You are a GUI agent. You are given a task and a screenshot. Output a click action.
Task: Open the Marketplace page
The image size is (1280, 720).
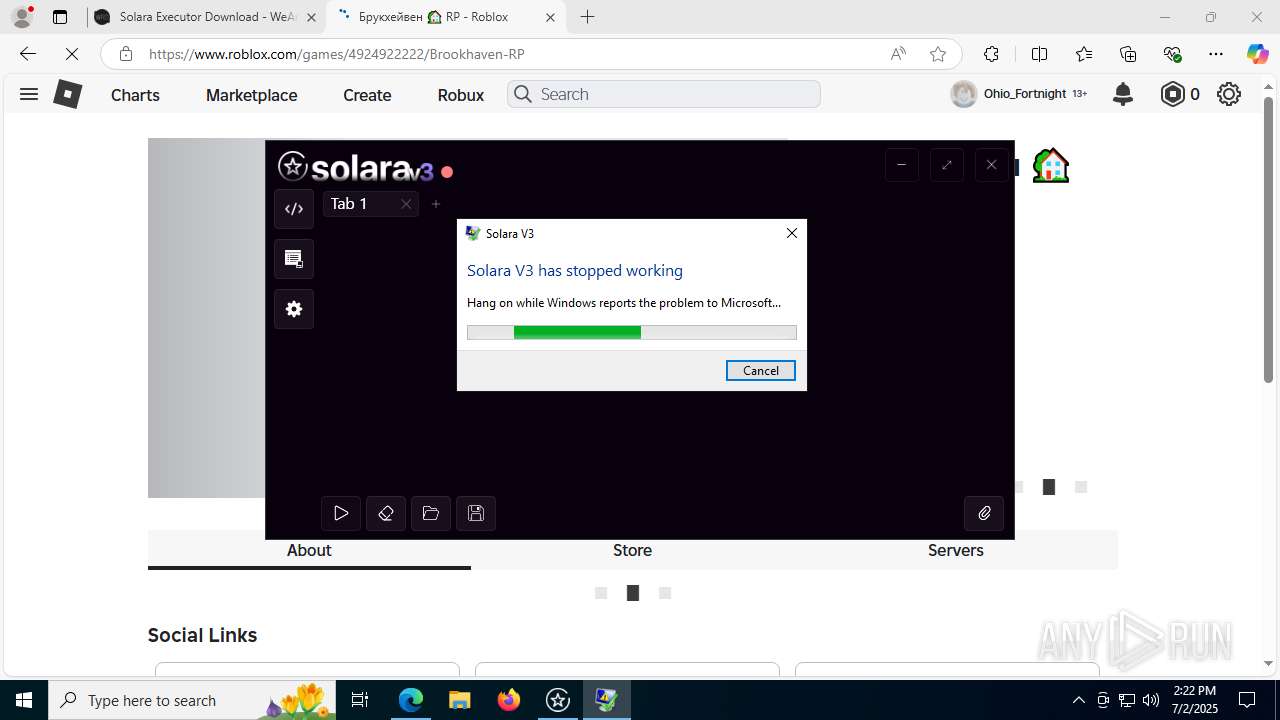pyautogui.click(x=252, y=95)
